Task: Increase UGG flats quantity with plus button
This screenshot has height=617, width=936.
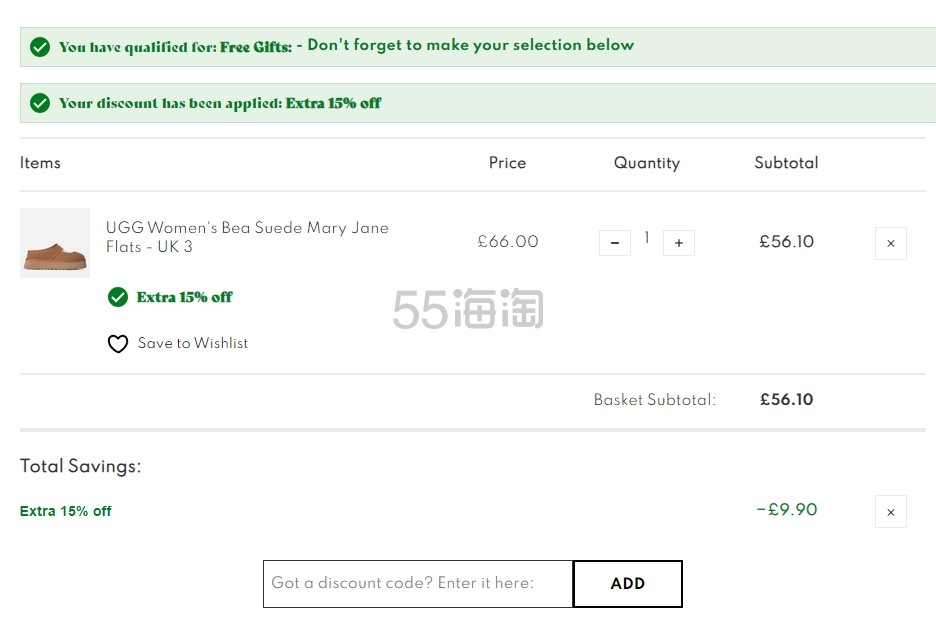Action: coord(679,243)
